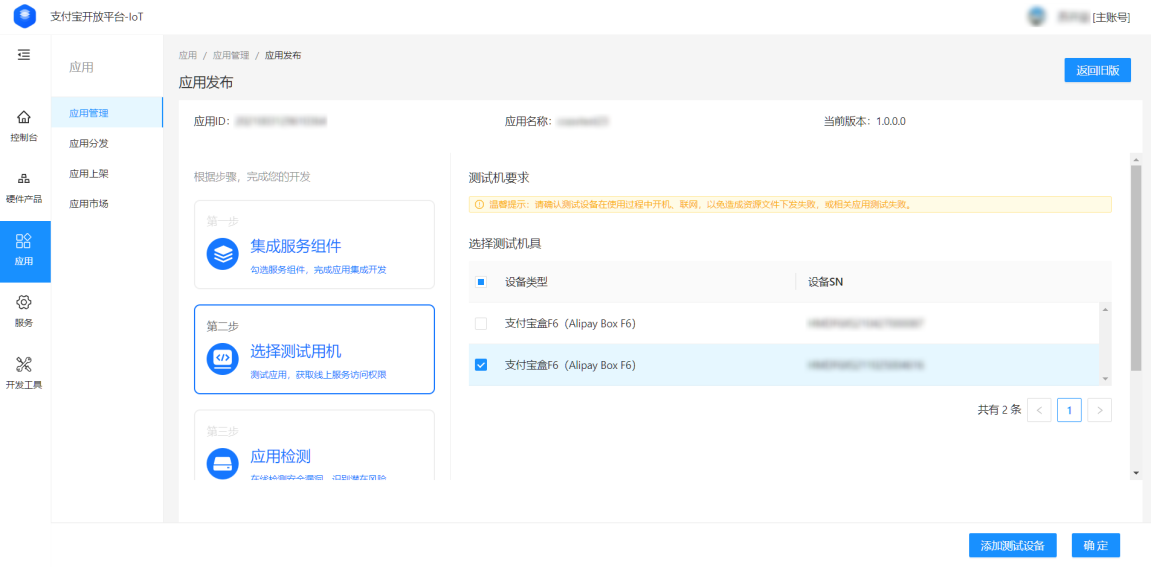Screen dimensions: 1151x567
Task: Click the 当前版本: 1.0.0.0 text
Action: point(865,121)
